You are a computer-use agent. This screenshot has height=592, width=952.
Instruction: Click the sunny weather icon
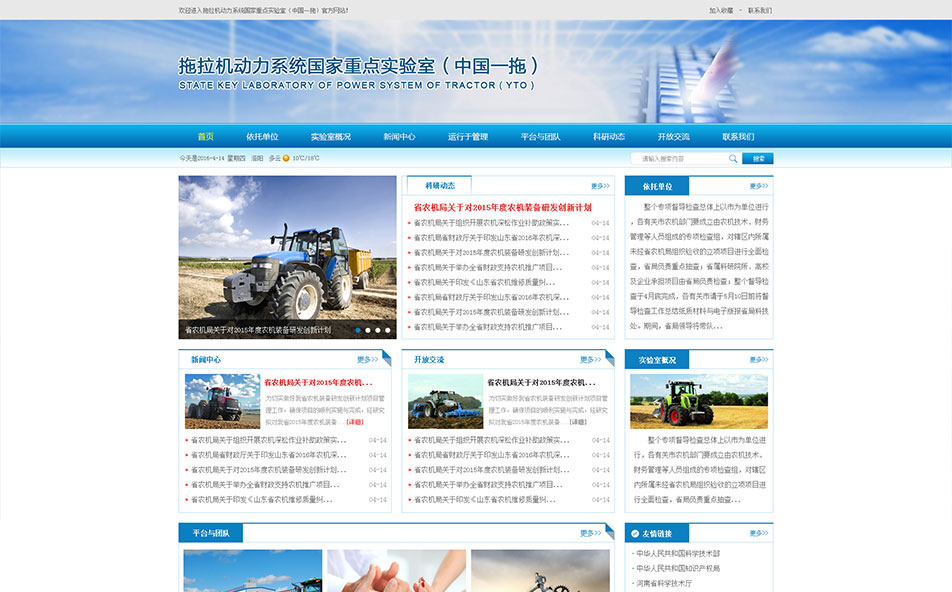tap(286, 158)
